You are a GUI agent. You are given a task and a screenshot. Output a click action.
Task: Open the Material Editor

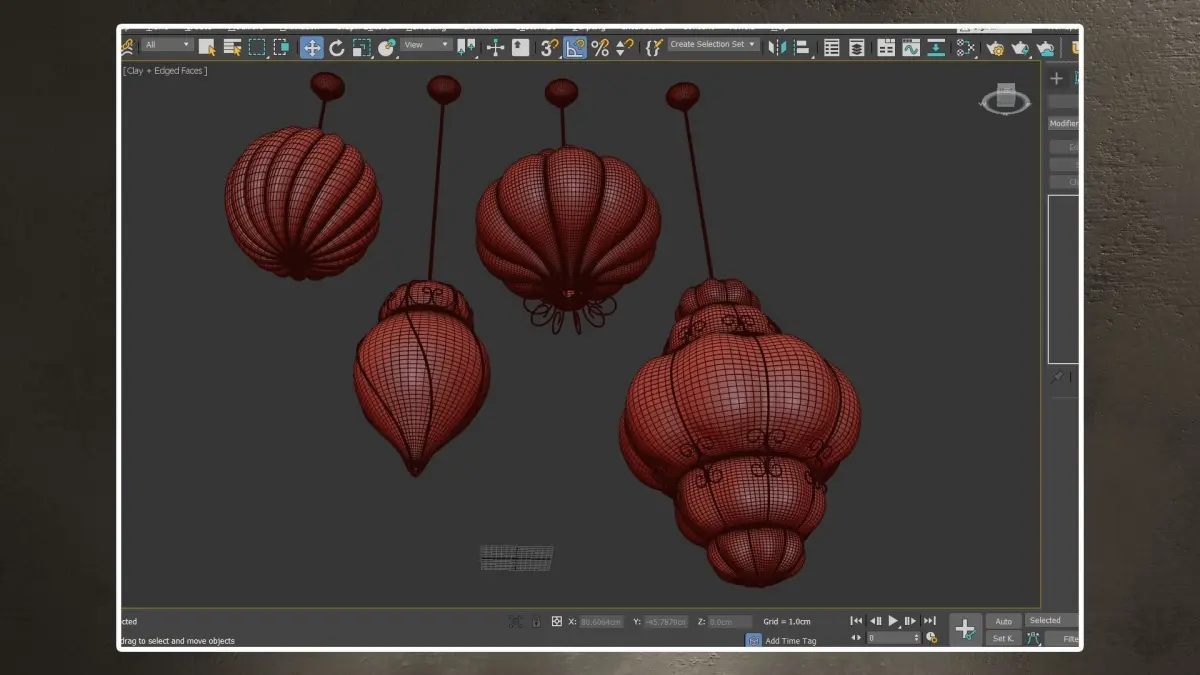(966, 47)
